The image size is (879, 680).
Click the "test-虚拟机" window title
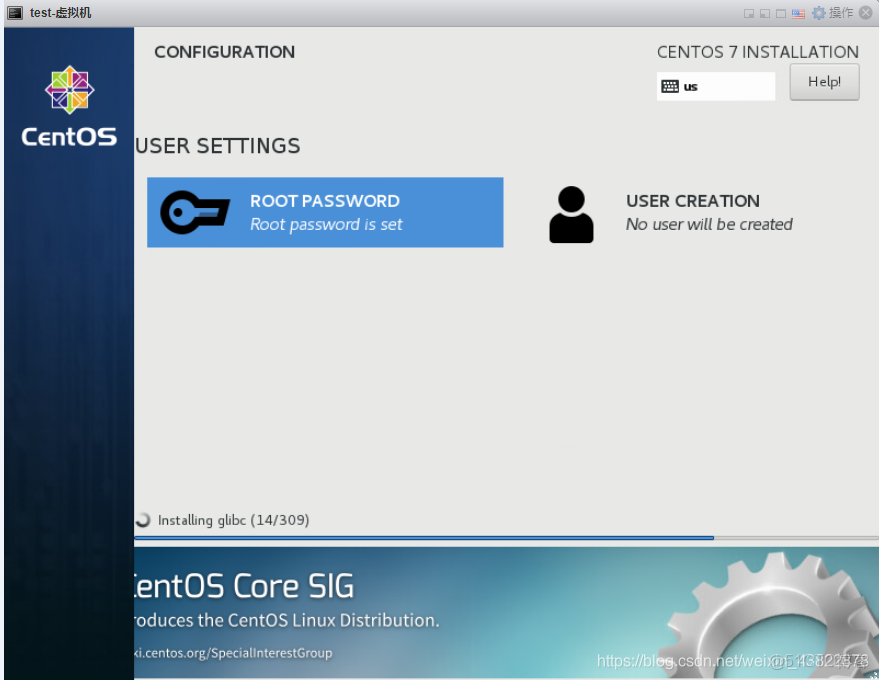61,13
